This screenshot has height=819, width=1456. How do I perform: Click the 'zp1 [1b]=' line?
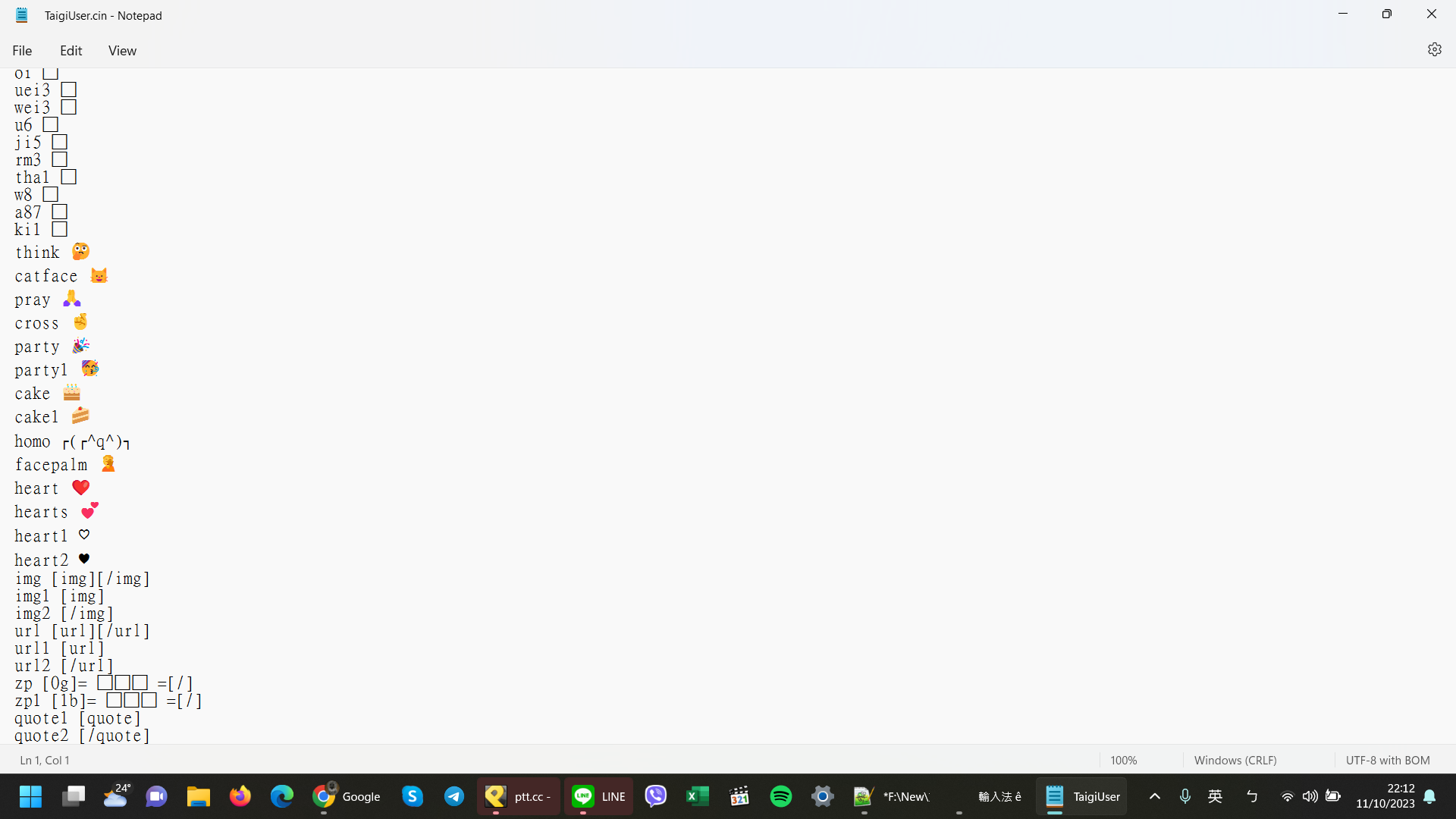point(108,701)
